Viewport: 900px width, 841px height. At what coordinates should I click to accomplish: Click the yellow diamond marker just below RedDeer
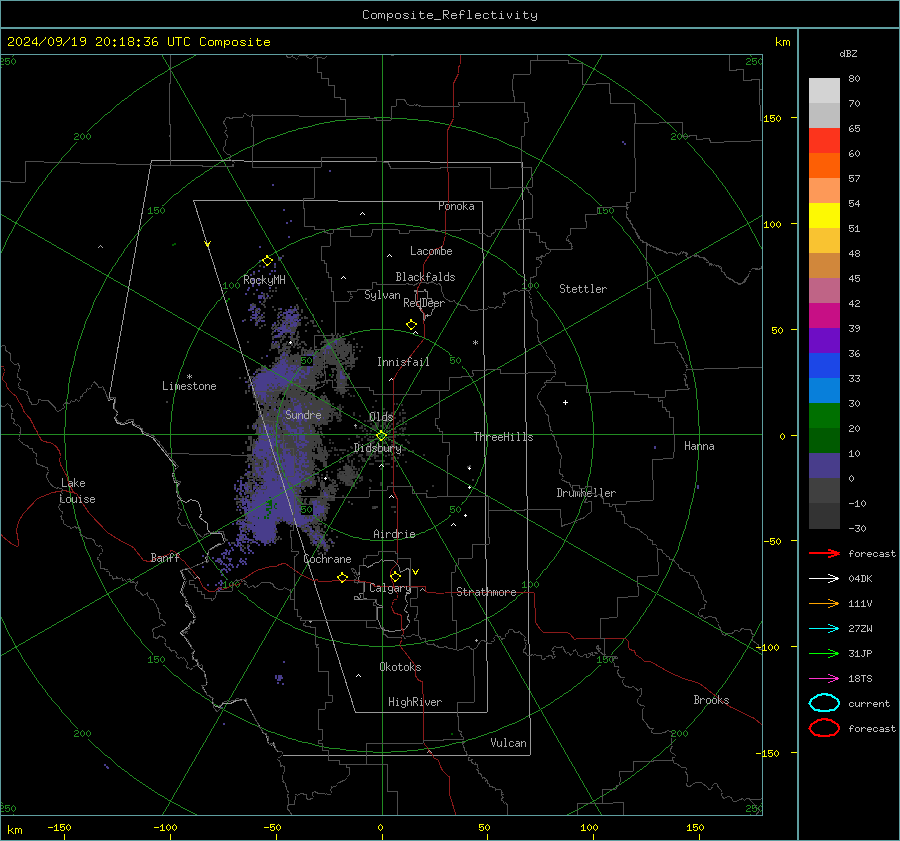click(411, 325)
